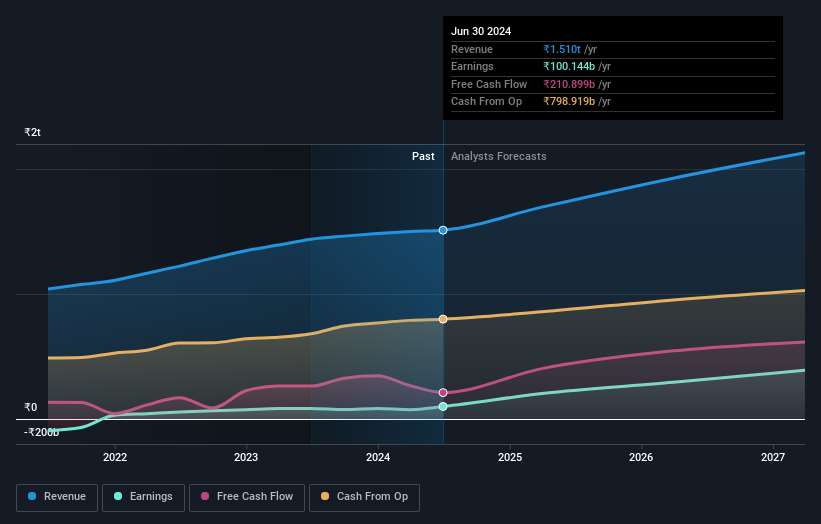Click the Jun 30 2024 tooltip date
Image resolution: width=821 pixels, height=524 pixels.
tap(481, 31)
